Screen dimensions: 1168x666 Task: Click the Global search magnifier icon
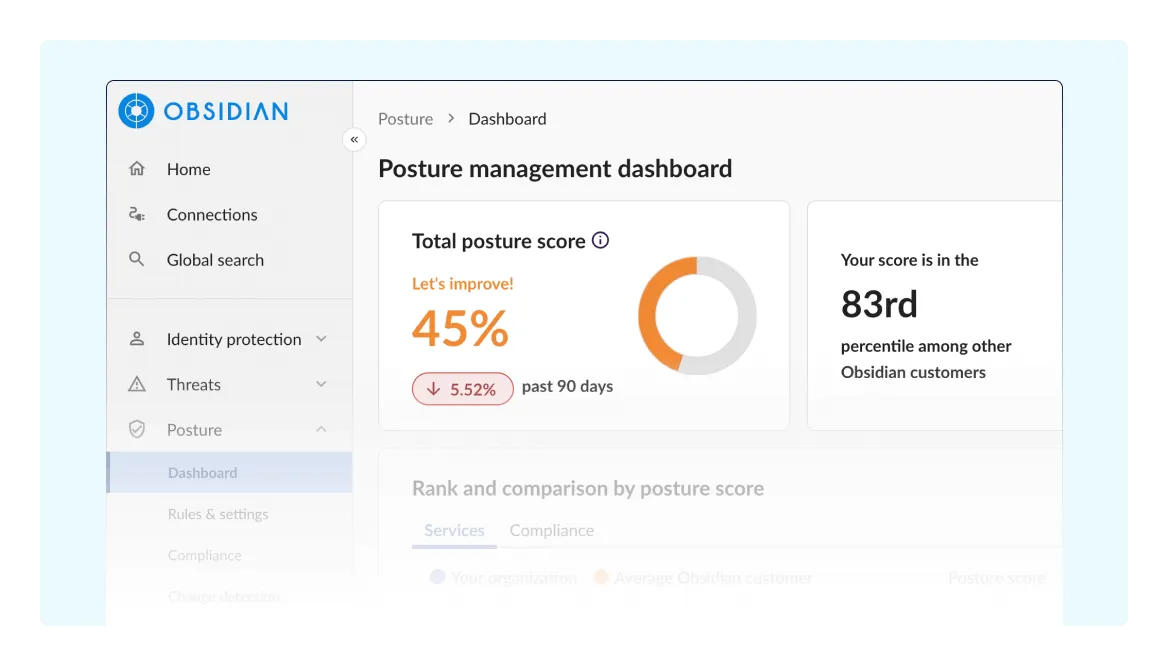click(137, 259)
